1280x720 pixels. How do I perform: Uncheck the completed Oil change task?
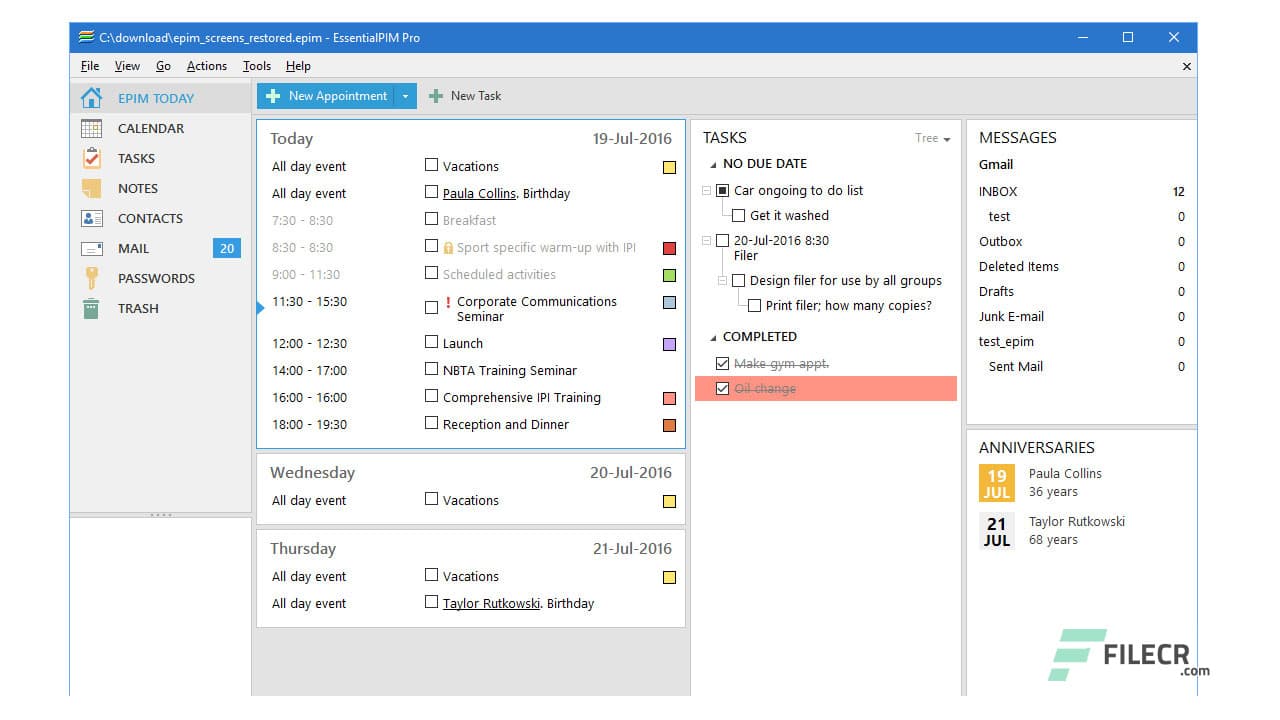tap(723, 388)
